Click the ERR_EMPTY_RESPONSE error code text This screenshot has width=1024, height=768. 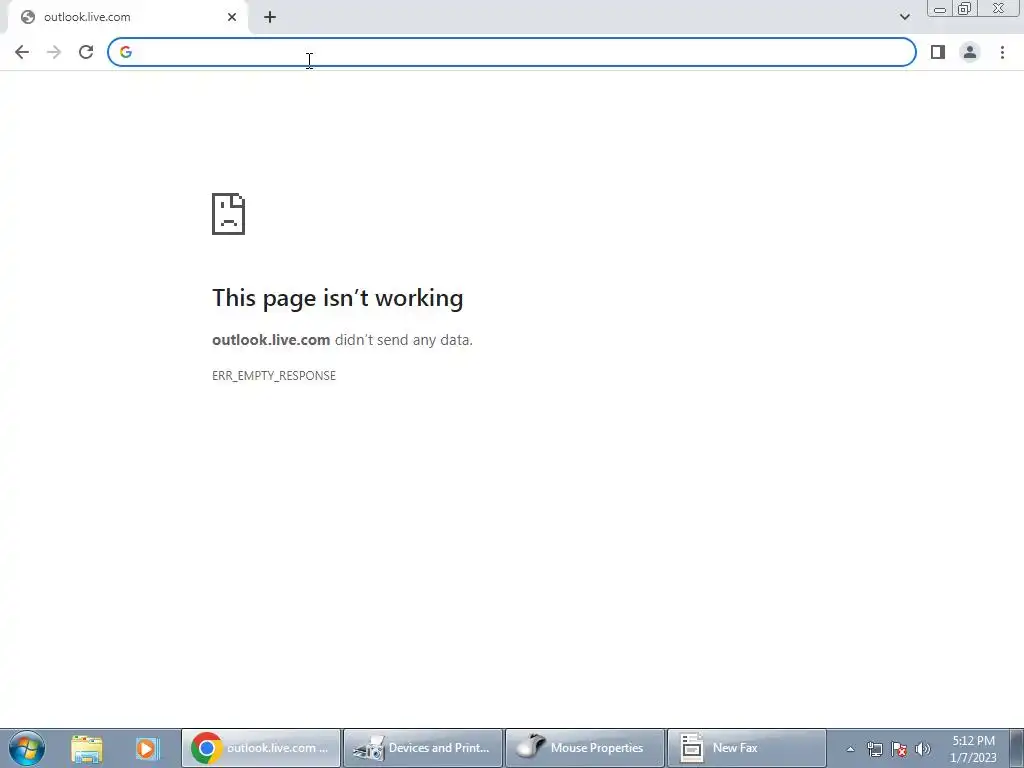(274, 376)
